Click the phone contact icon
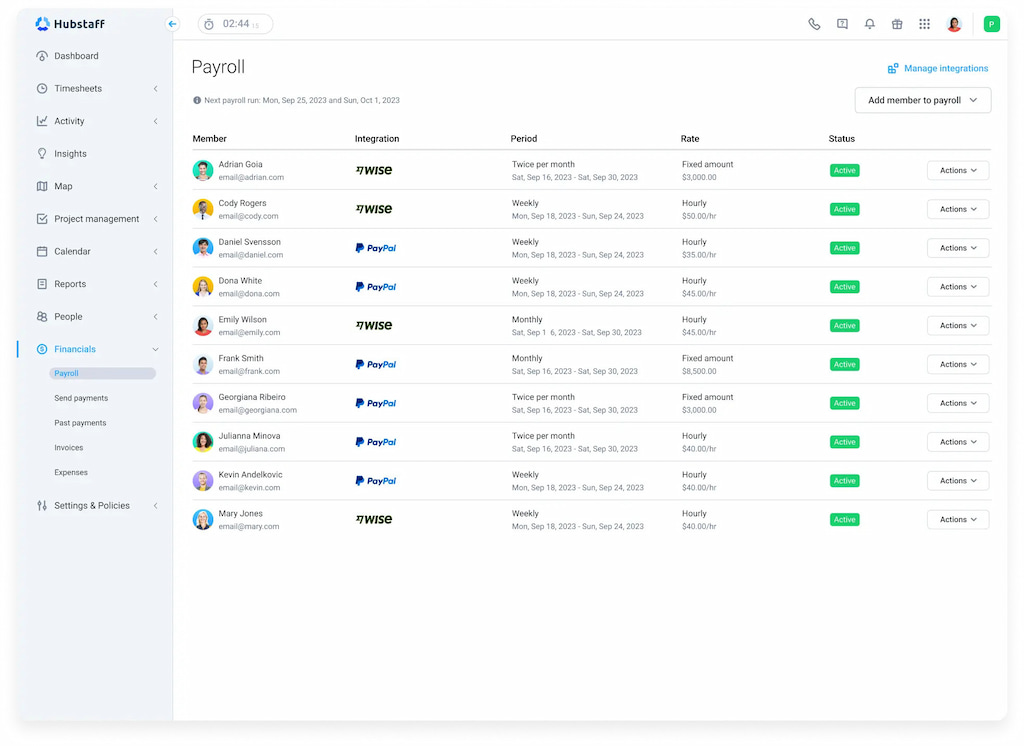Image resolution: width=1024 pixels, height=746 pixels. (x=814, y=23)
